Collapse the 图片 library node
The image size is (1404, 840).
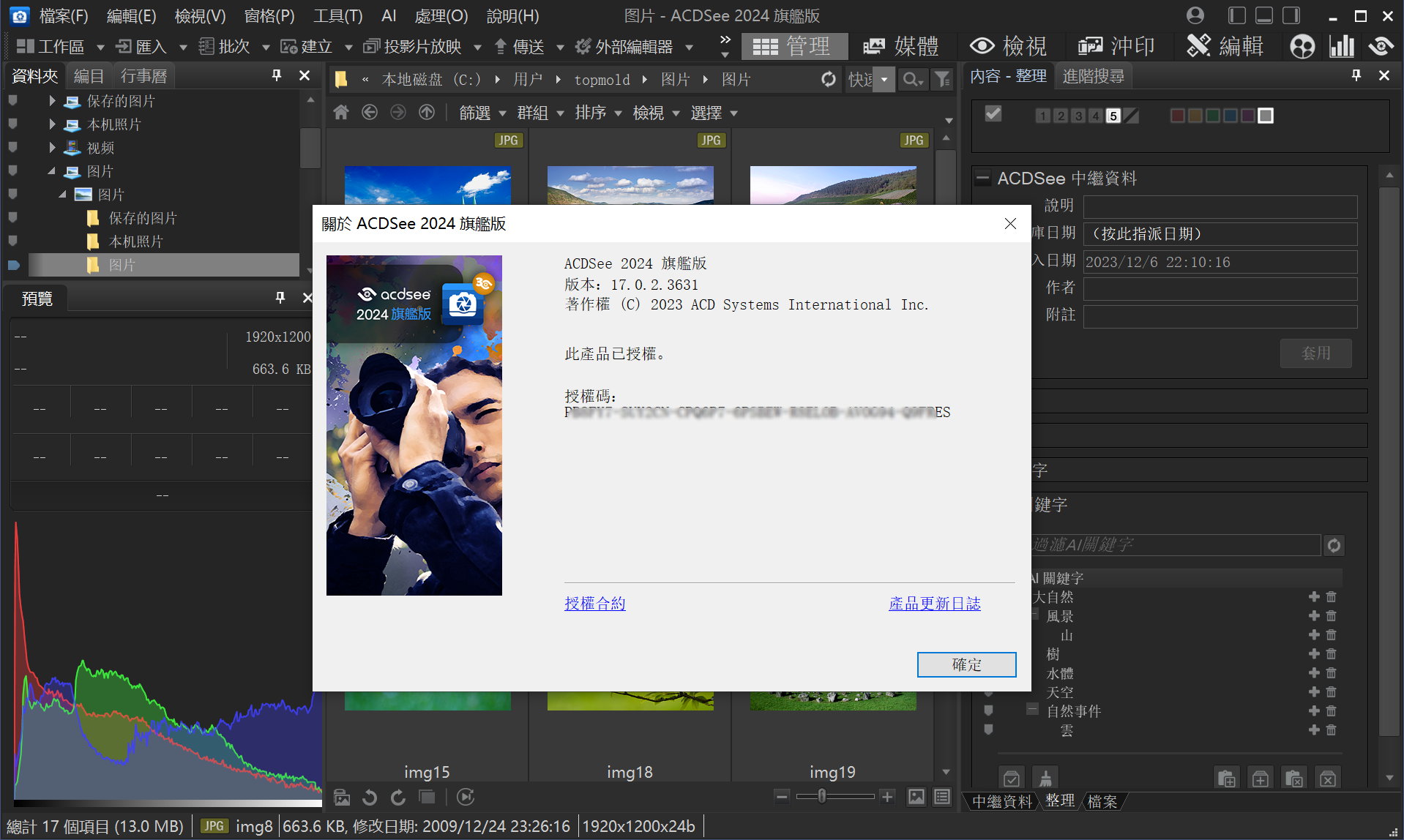[52, 171]
